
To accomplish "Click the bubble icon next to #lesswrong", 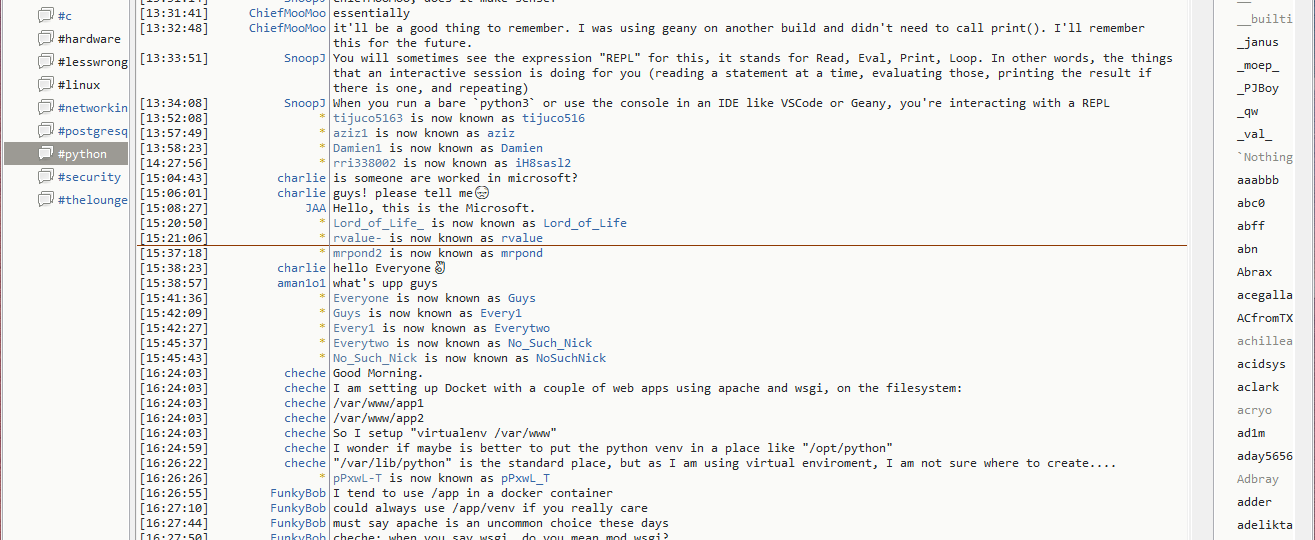I will pos(45,62).
